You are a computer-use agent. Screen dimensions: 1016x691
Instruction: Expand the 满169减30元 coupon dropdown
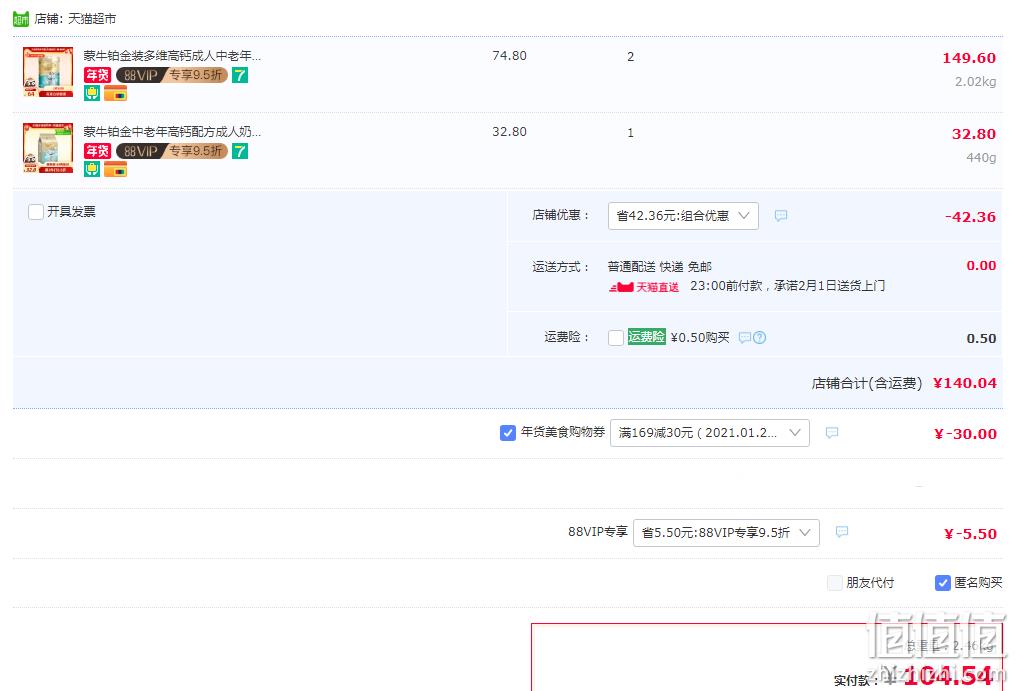[x=710, y=433]
